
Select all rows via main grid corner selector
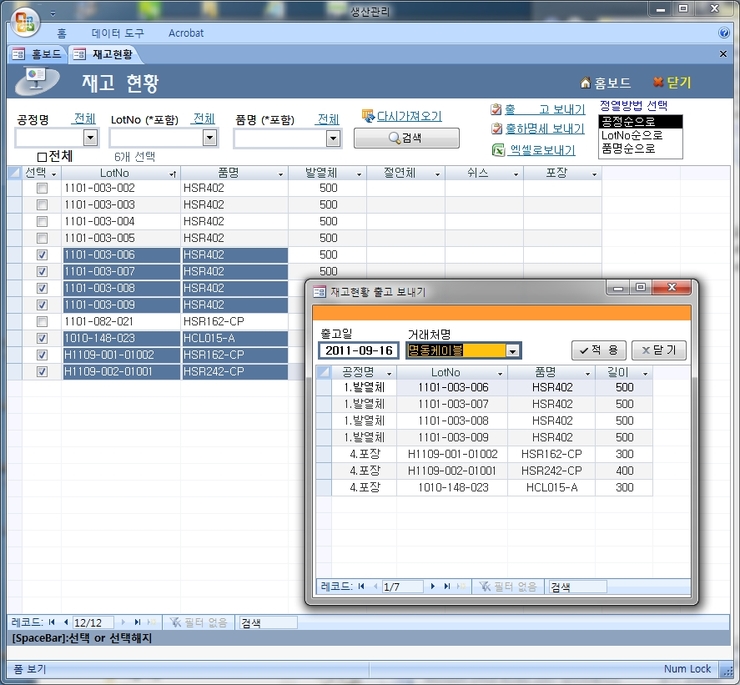pyautogui.click(x=15, y=173)
